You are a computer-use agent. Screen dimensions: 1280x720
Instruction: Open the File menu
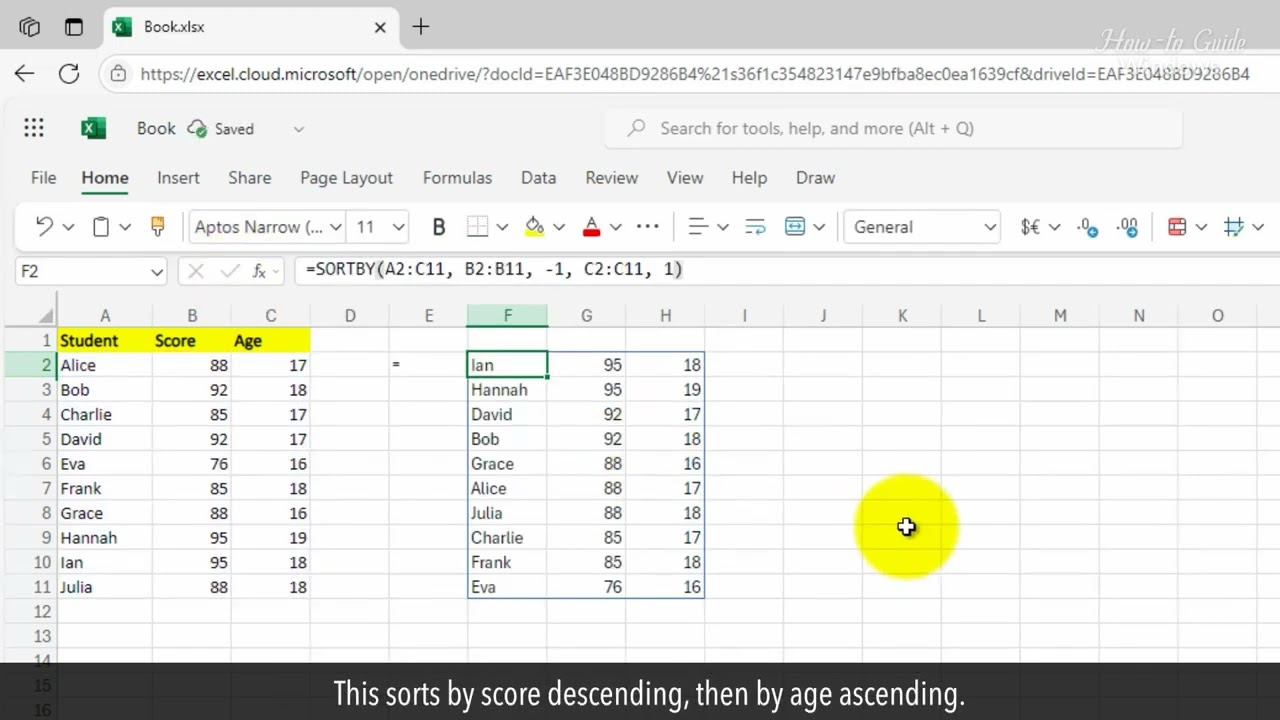(43, 178)
